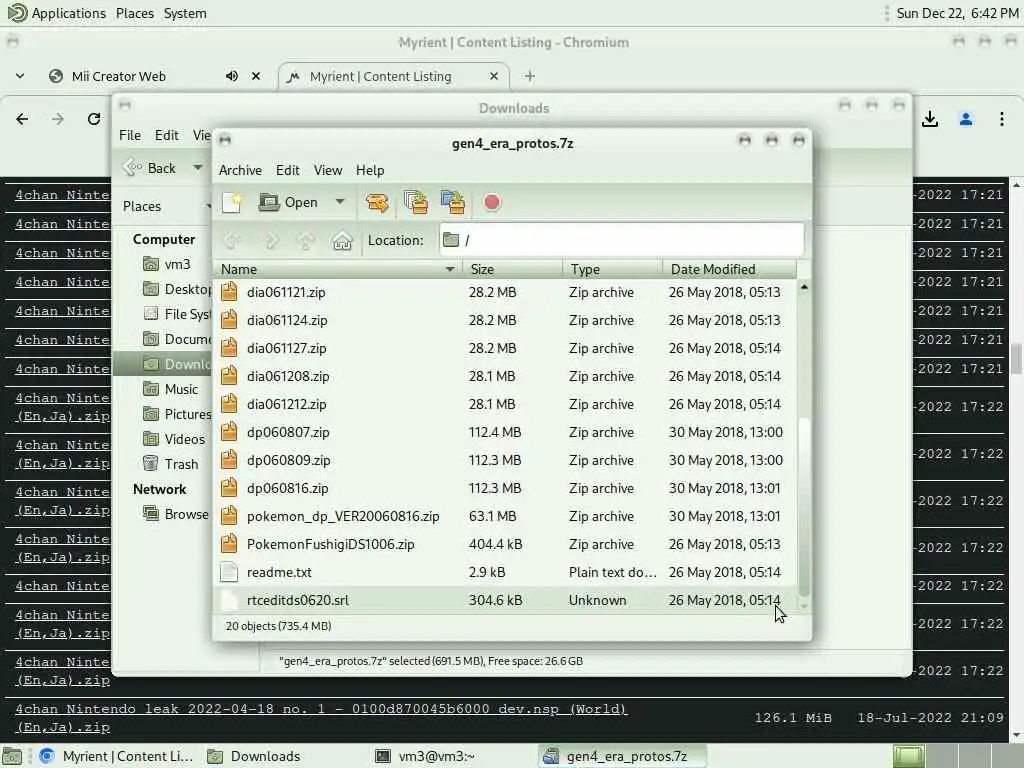1024x768 pixels.
Task: Select rtceditds0620.srl file
Action: [x=505, y=601]
